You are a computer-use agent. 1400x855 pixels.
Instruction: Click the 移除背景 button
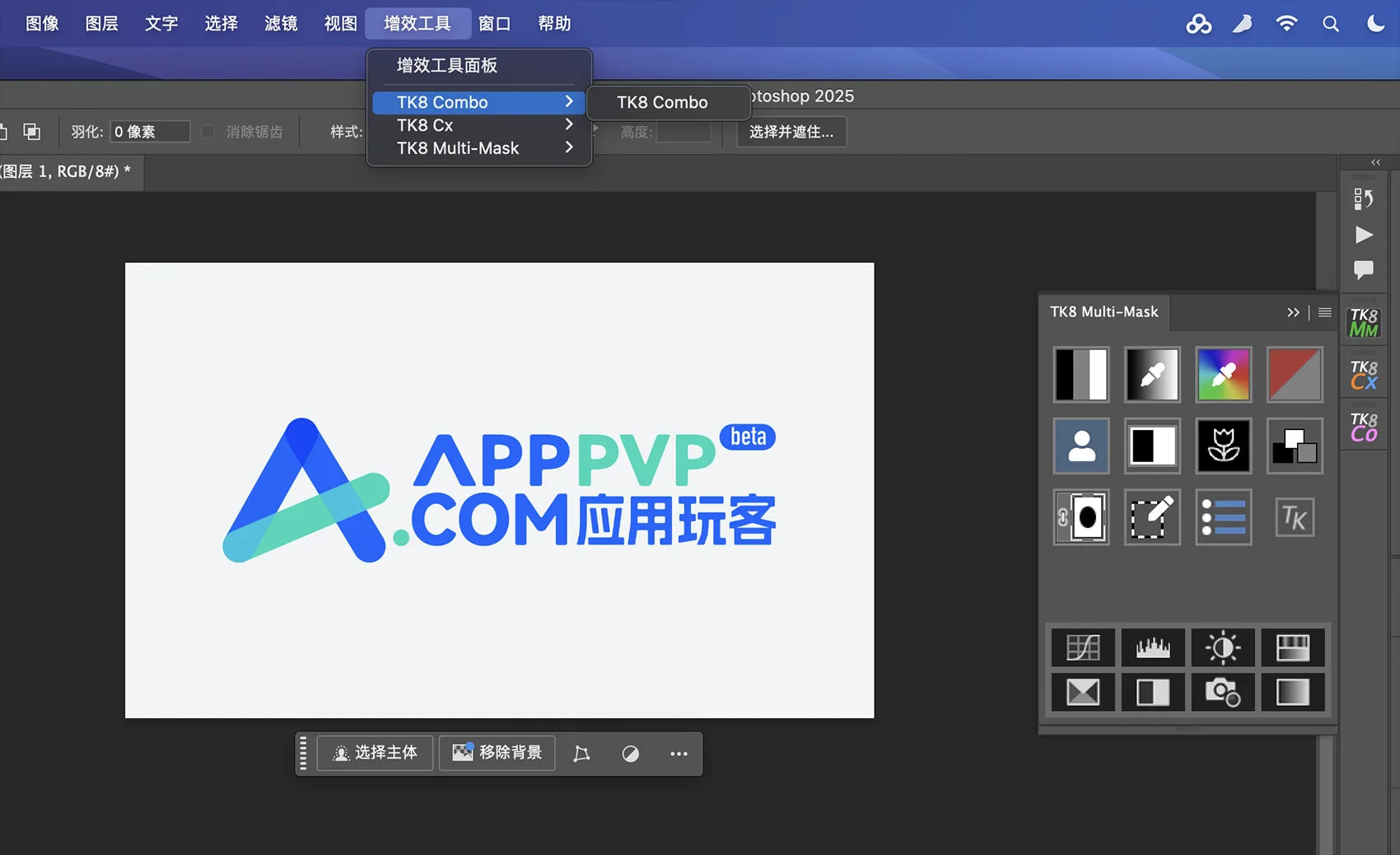[x=497, y=753]
